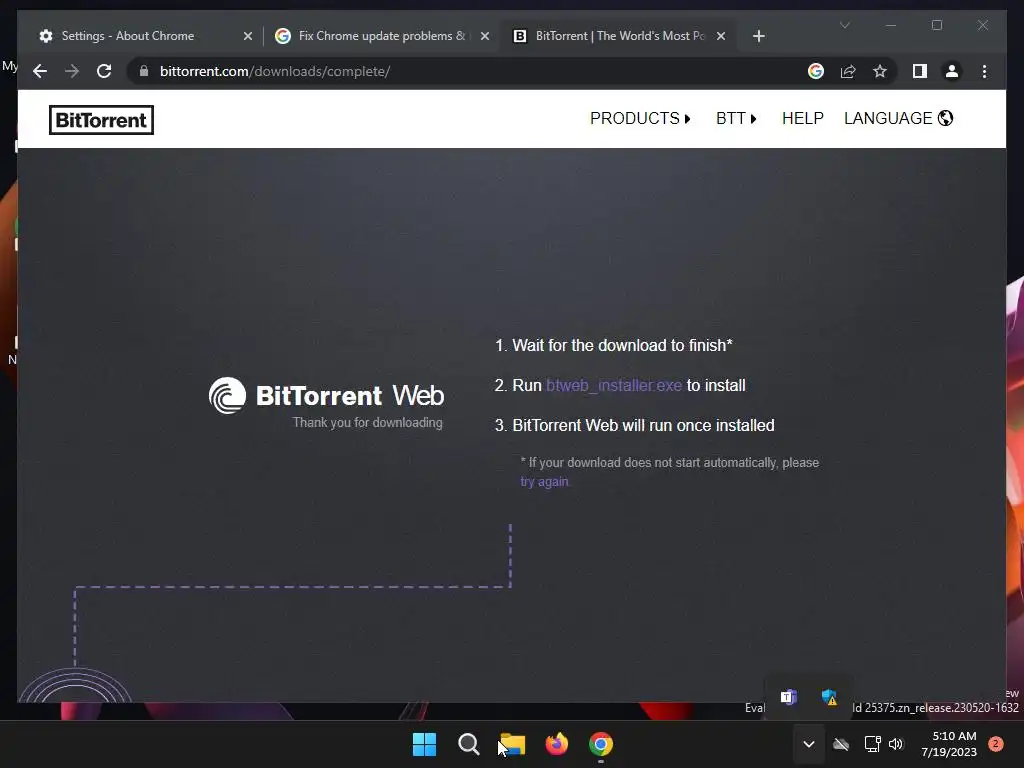Click the Google icon in address bar
The height and width of the screenshot is (768, 1024).
[x=816, y=71]
